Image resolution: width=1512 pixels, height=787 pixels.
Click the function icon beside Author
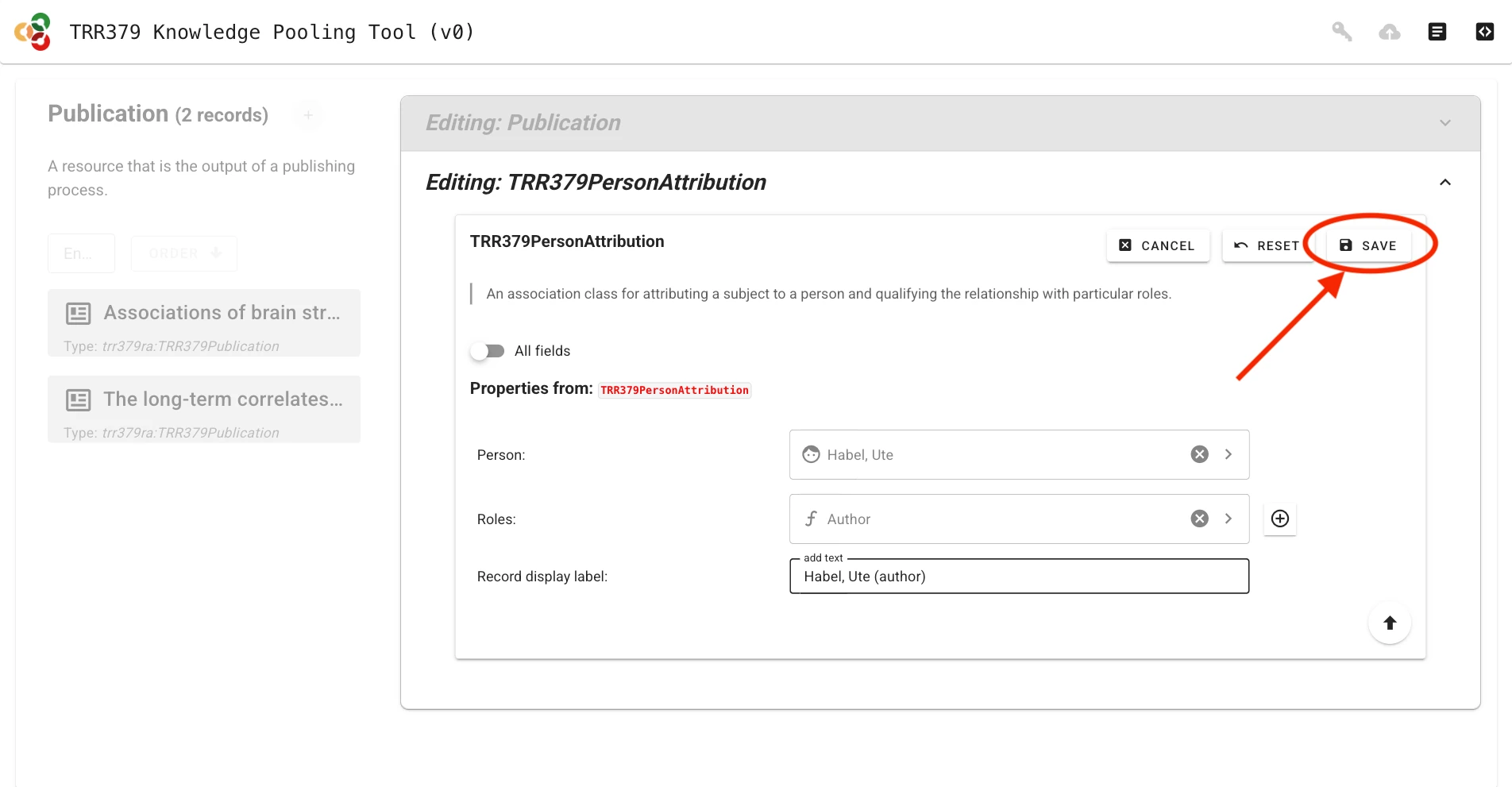click(811, 519)
